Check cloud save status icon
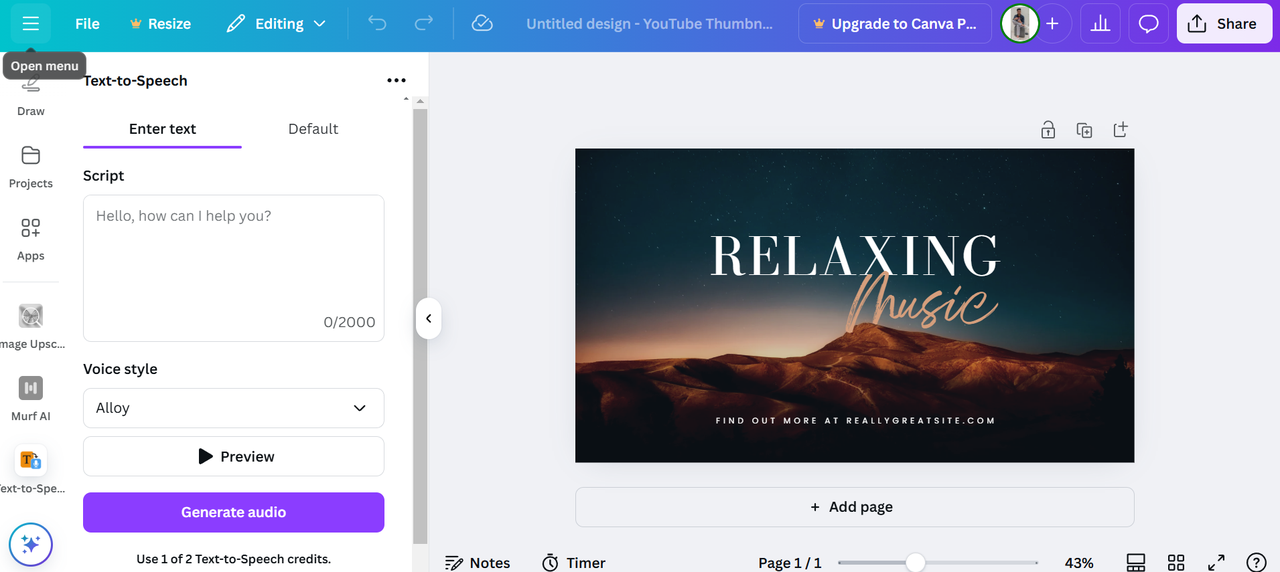Image resolution: width=1280 pixels, height=572 pixels. [x=482, y=23]
